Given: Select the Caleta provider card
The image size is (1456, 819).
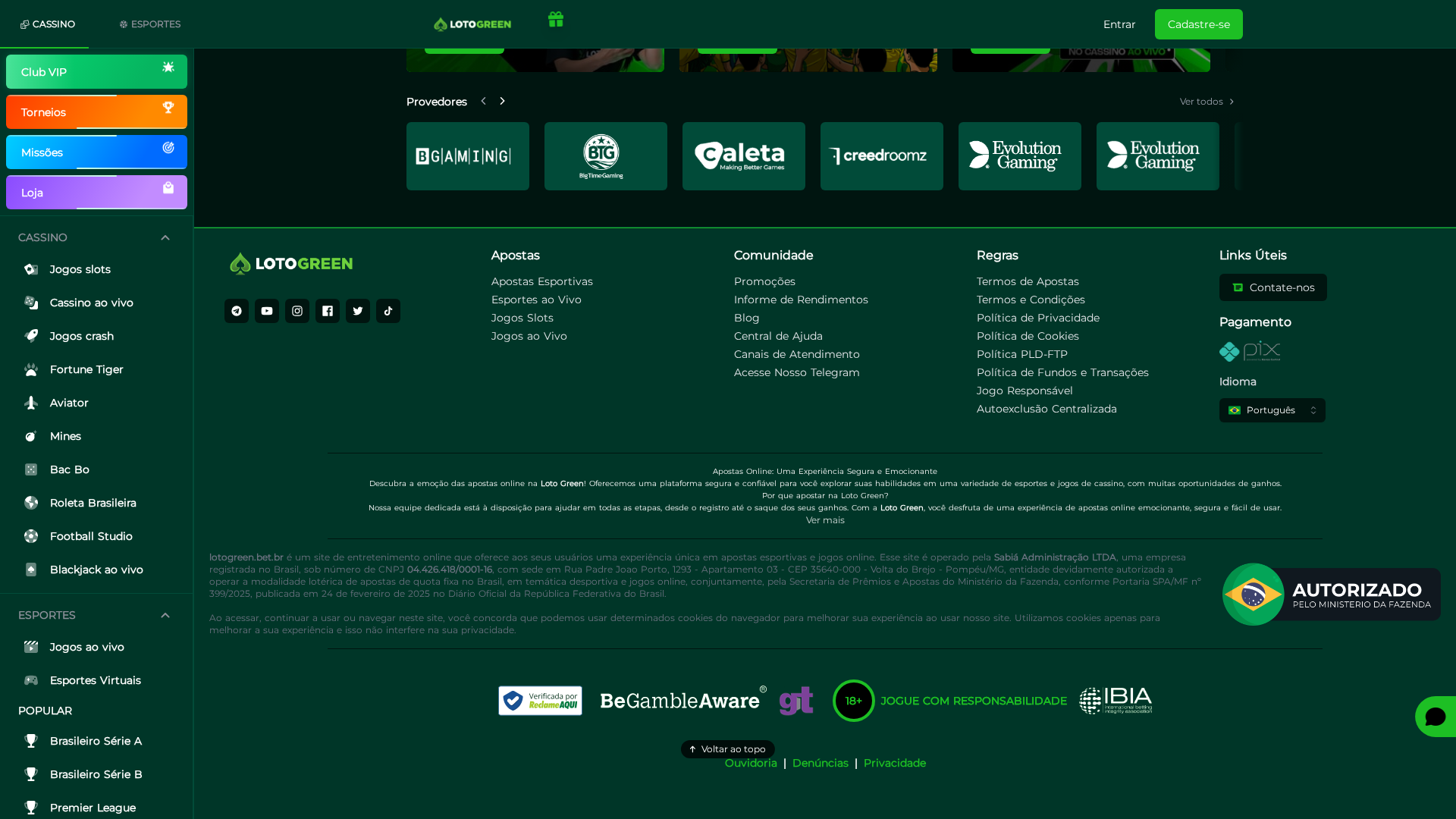Looking at the screenshot, I should click(x=744, y=156).
